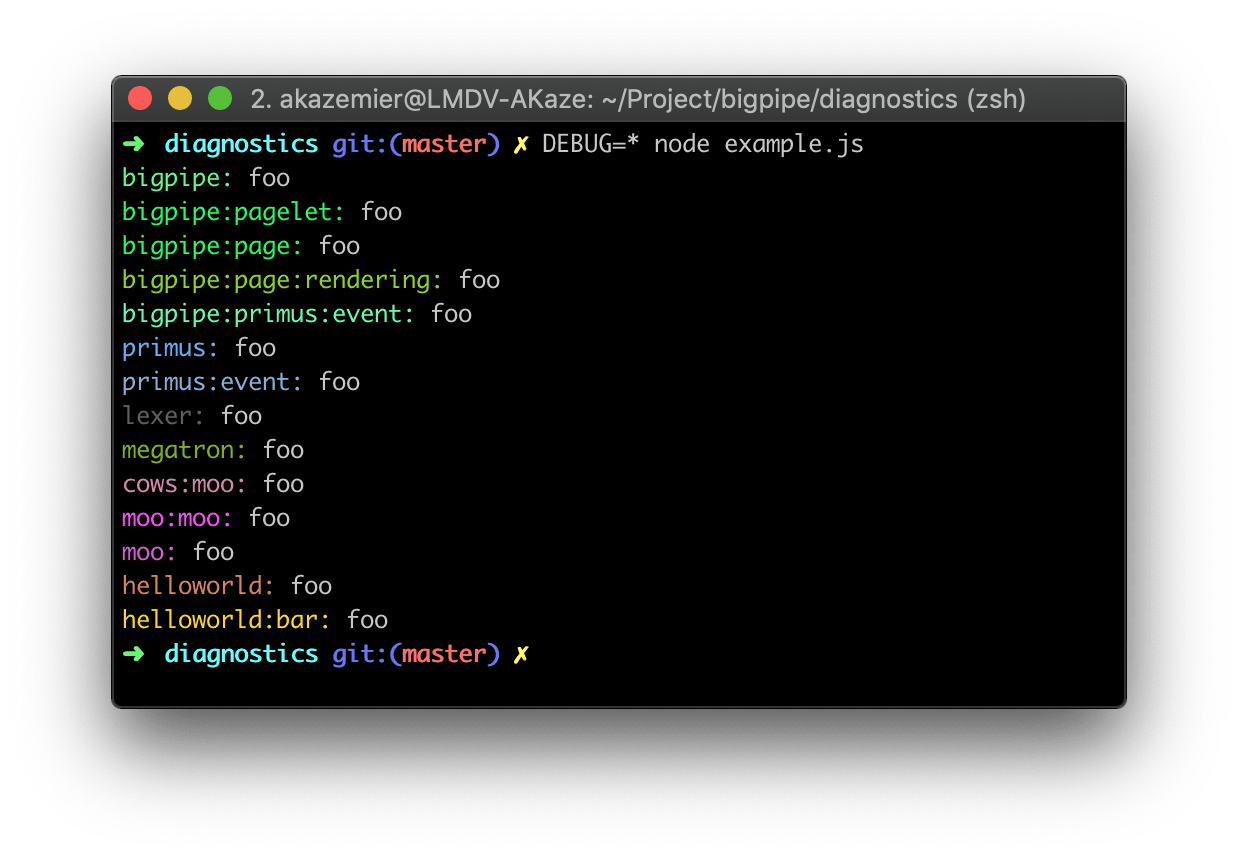Image resolution: width=1238 pixels, height=856 pixels.
Task: Click the yellow minimize traffic light button
Action: [180, 98]
